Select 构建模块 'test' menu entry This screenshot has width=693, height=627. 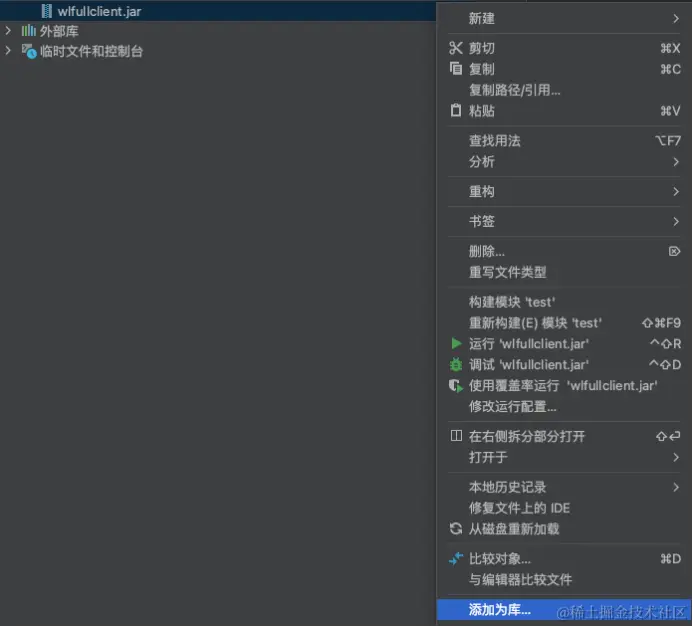(x=564, y=302)
